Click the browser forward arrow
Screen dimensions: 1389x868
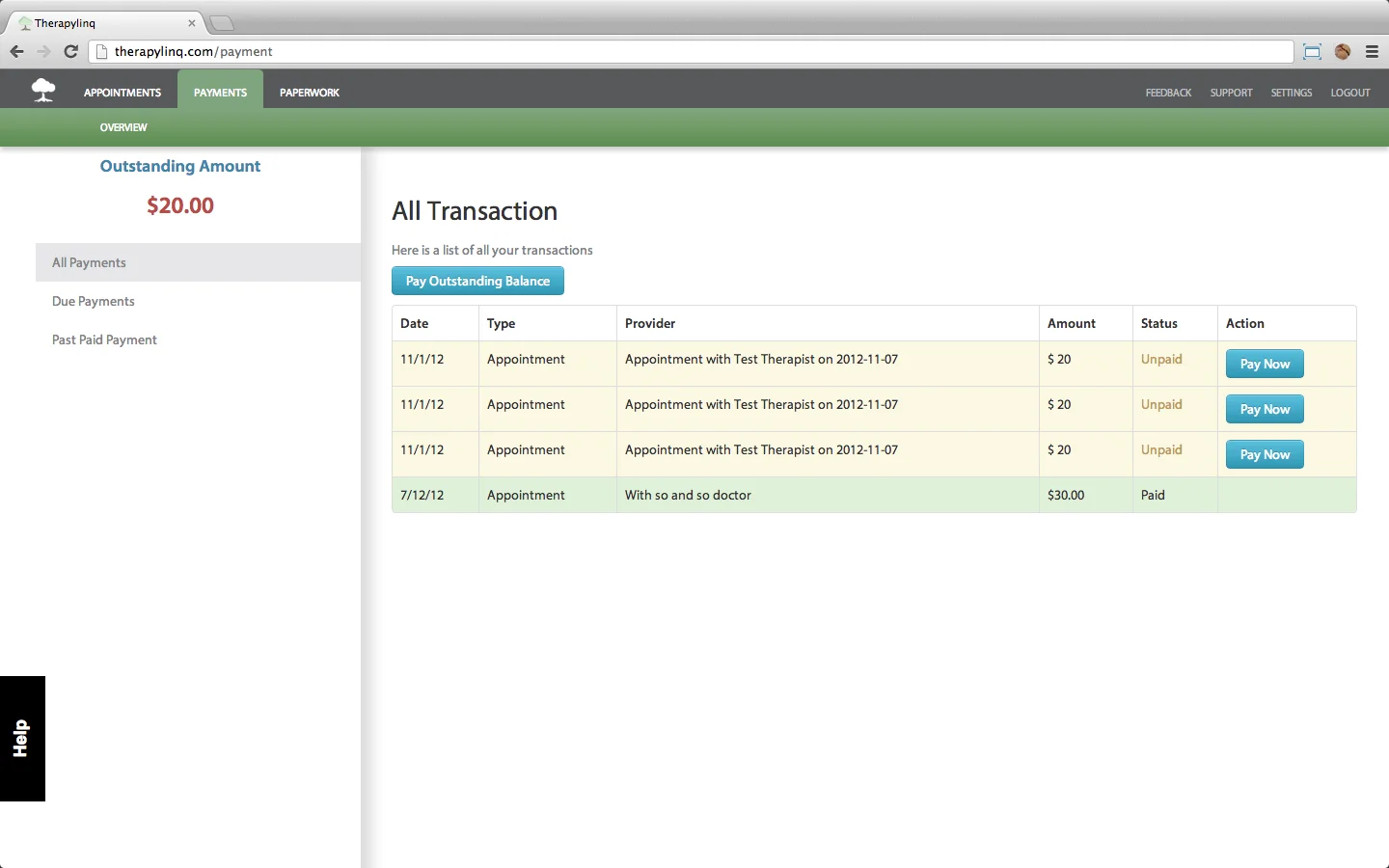coord(43,52)
